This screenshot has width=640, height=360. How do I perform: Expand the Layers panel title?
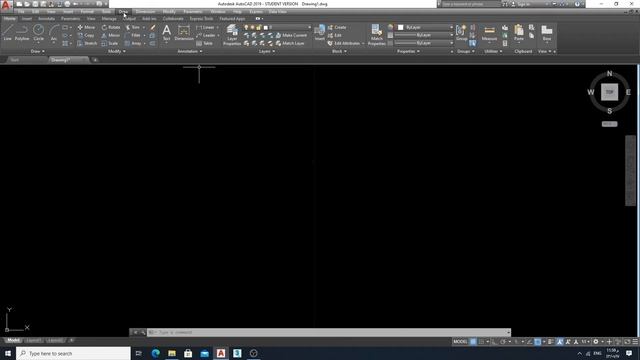point(267,51)
